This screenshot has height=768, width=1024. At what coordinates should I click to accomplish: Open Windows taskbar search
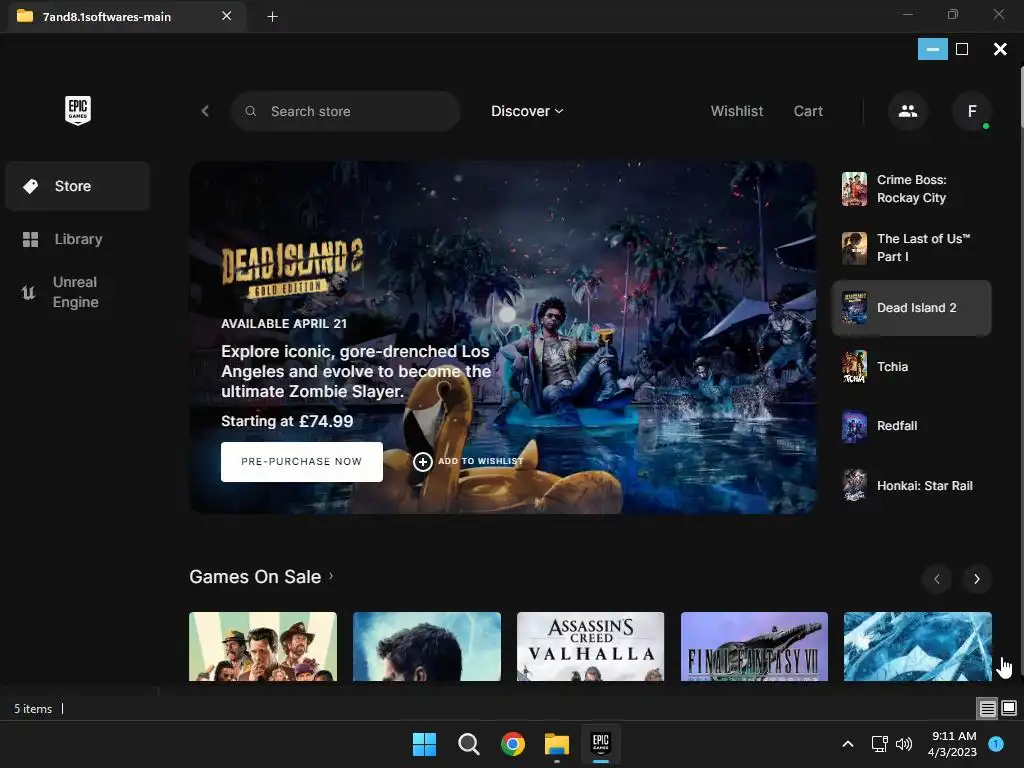(468, 744)
